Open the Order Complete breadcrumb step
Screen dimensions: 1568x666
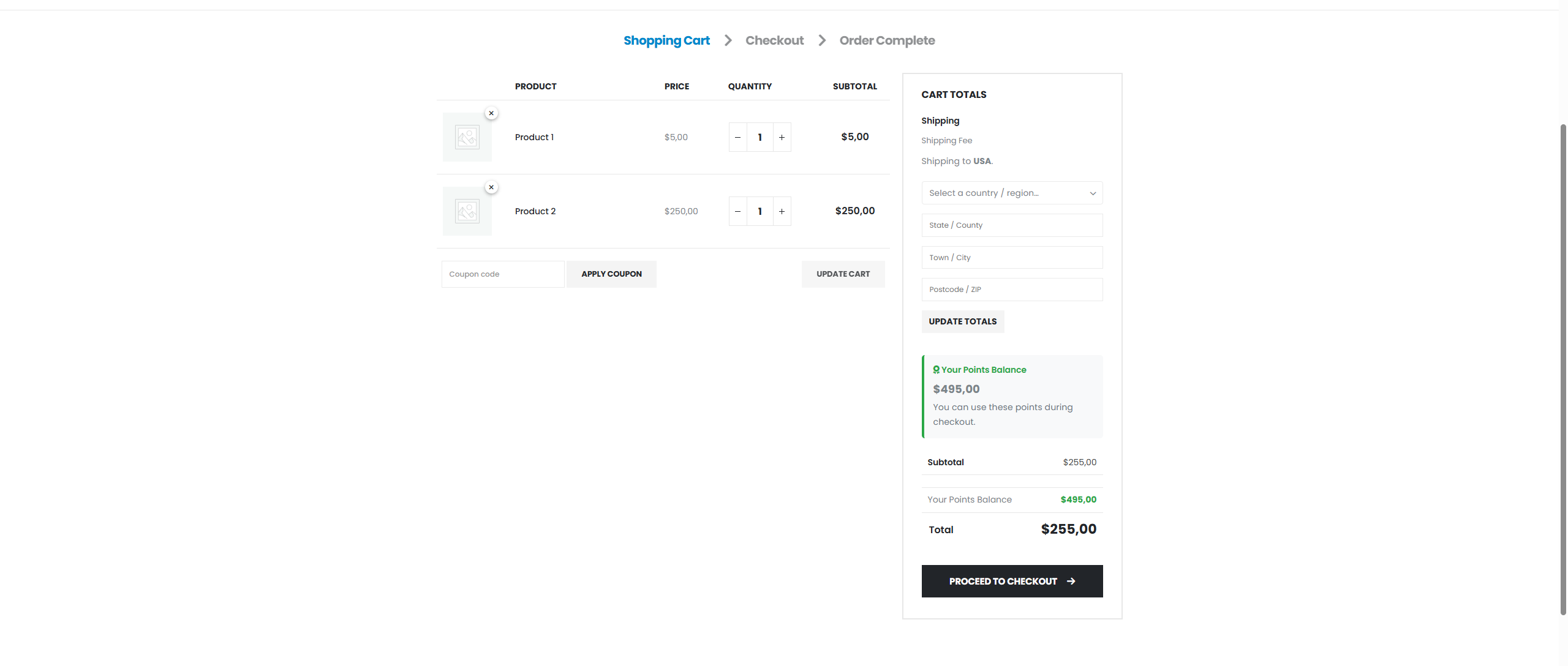click(886, 40)
